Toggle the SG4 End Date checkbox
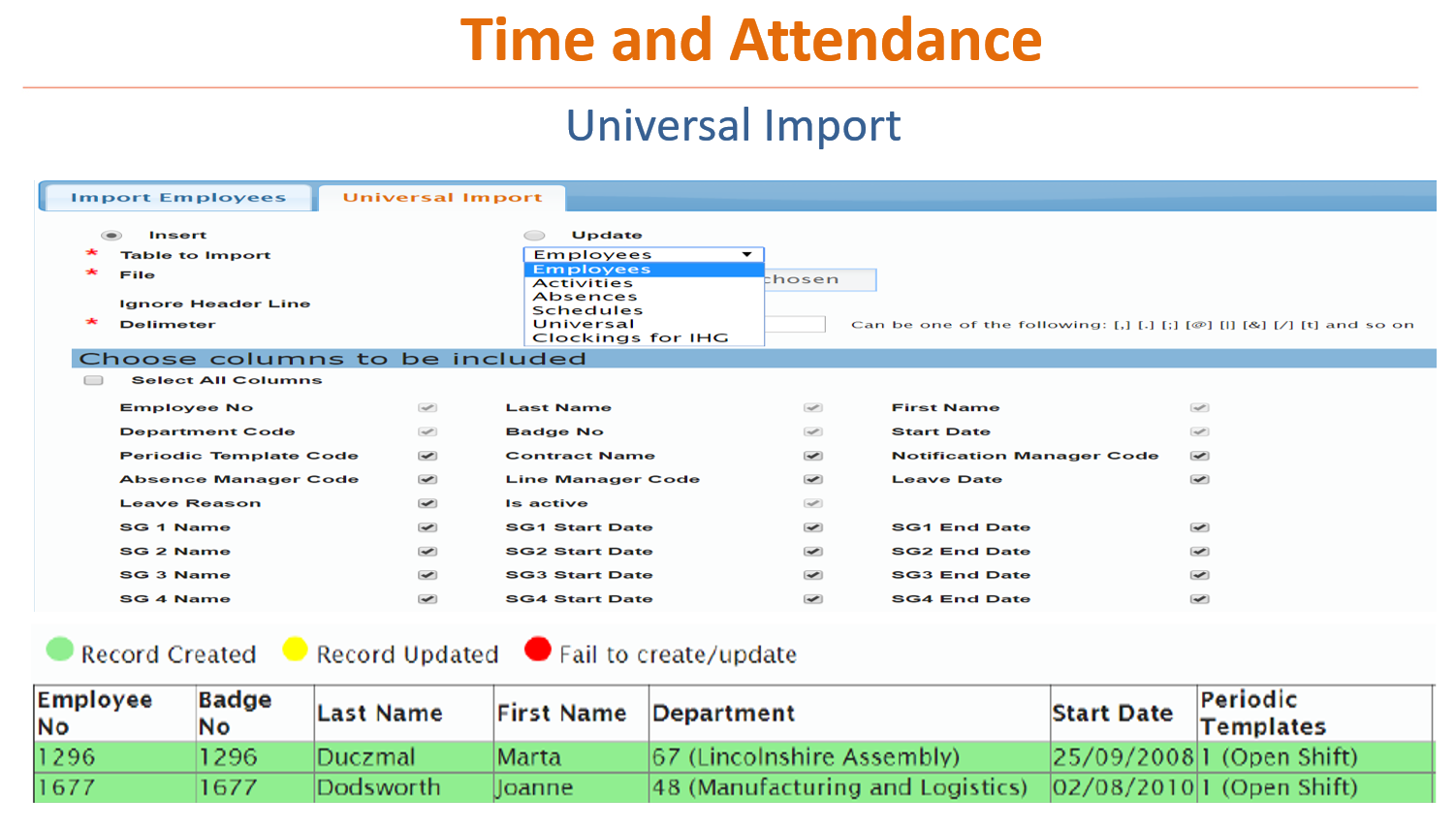The width and height of the screenshot is (1456, 828). pos(1198,598)
